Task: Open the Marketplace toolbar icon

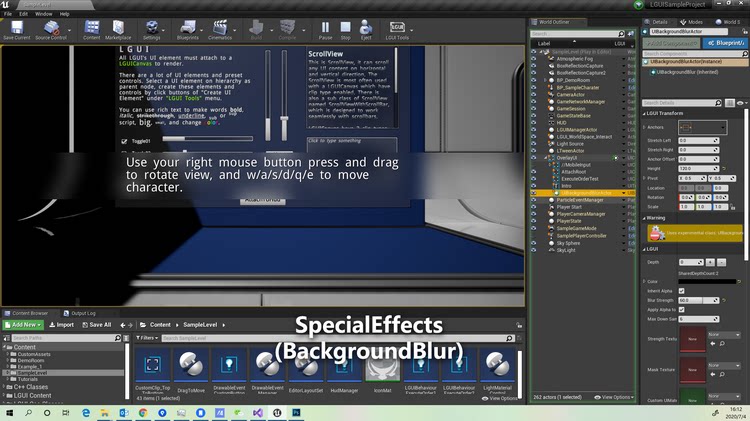Action: click(118, 29)
